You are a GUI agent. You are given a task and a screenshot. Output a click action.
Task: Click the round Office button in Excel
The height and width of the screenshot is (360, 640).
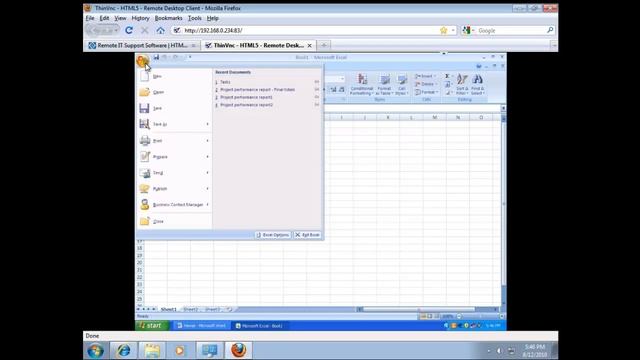142,61
